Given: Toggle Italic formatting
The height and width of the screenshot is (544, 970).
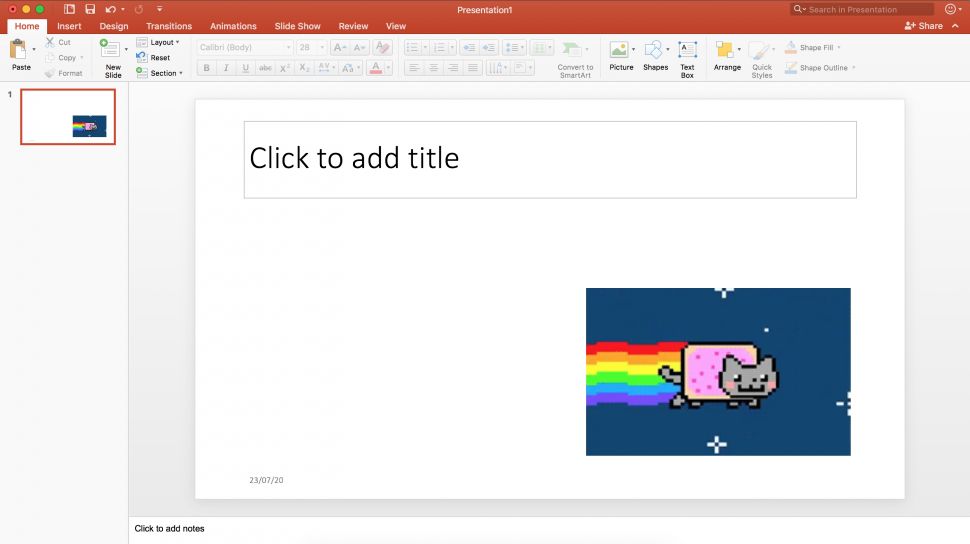Looking at the screenshot, I should click(226, 68).
